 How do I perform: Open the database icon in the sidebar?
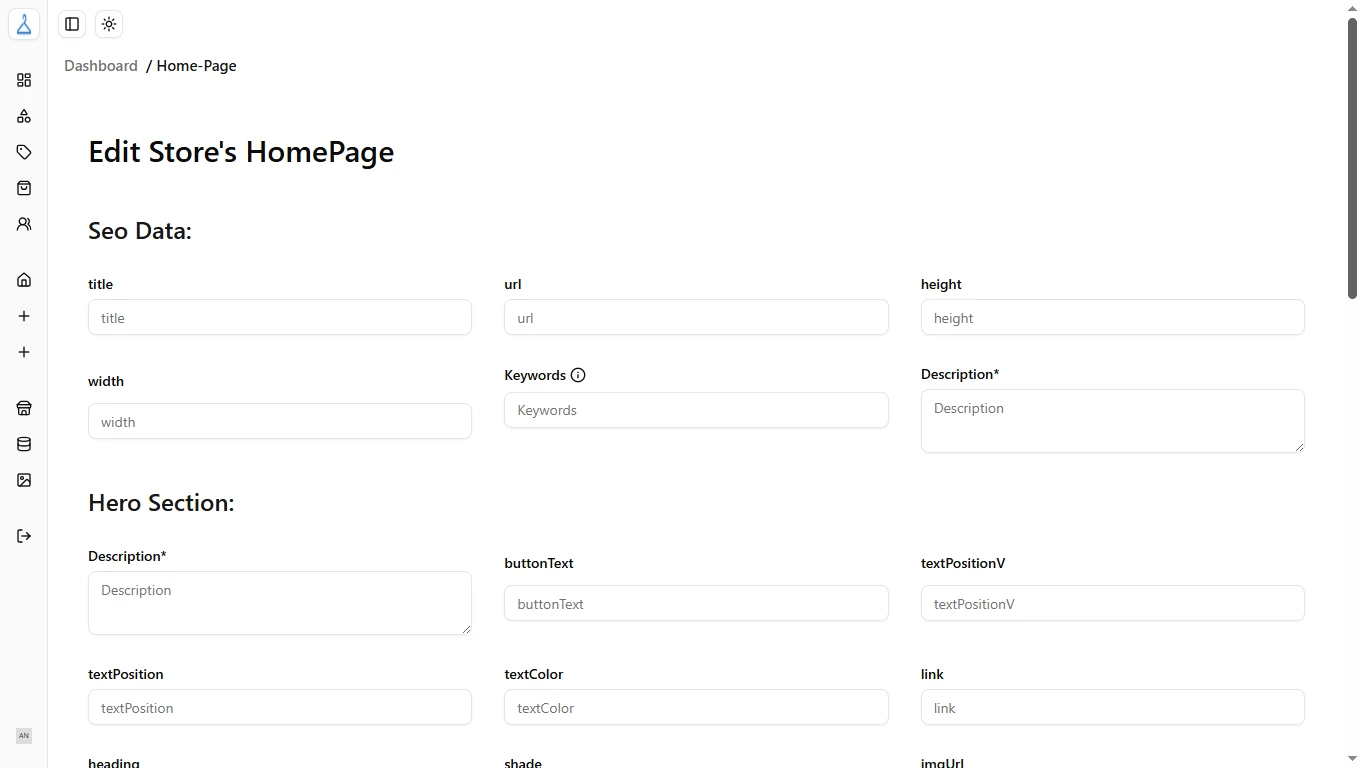pyautogui.click(x=23, y=444)
